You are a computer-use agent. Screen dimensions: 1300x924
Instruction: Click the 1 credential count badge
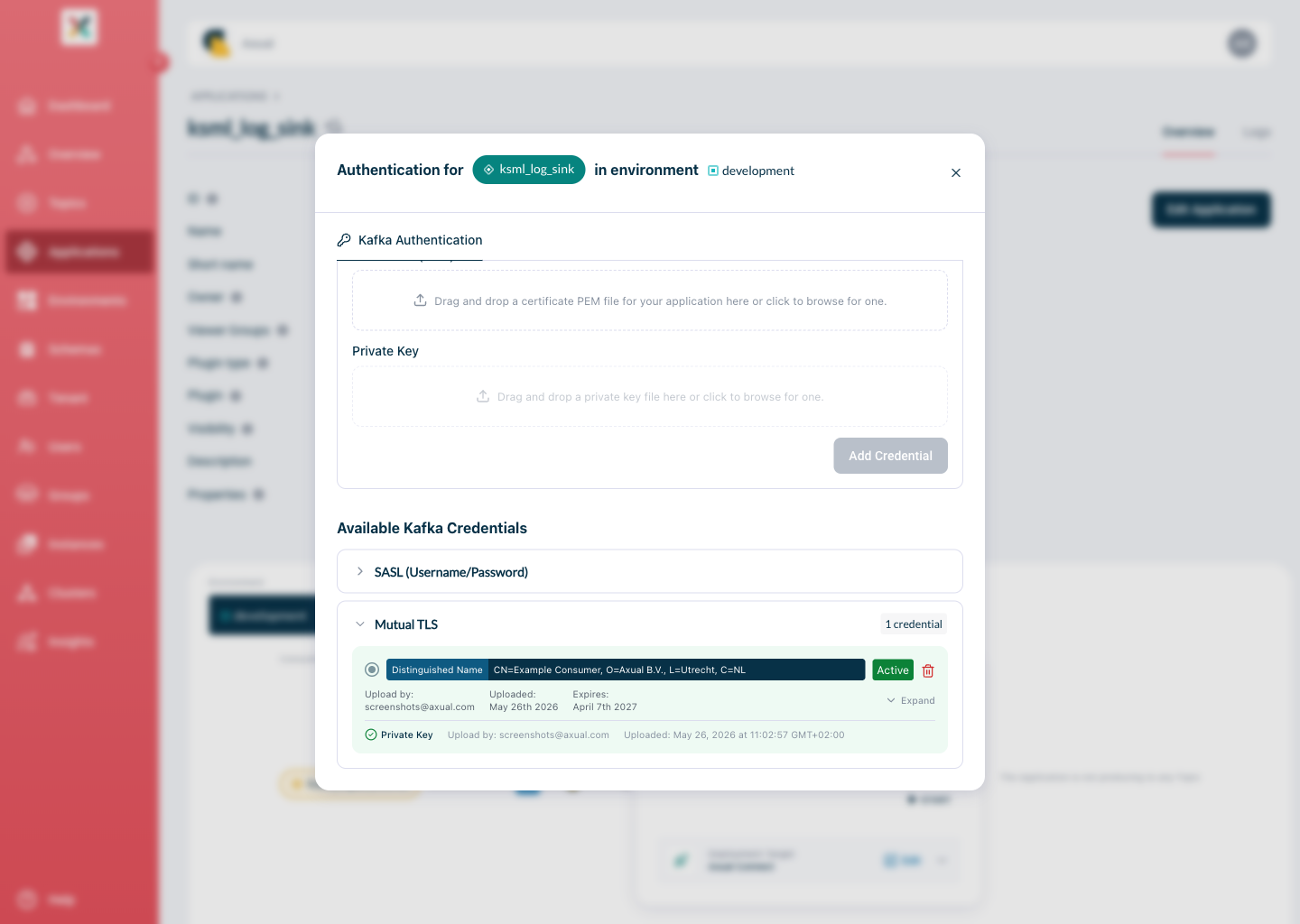[x=914, y=624]
